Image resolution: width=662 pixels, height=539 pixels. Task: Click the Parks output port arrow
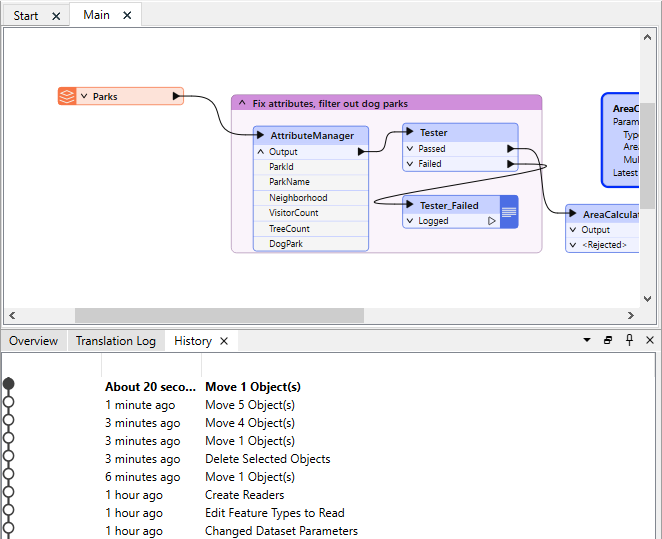point(176,97)
